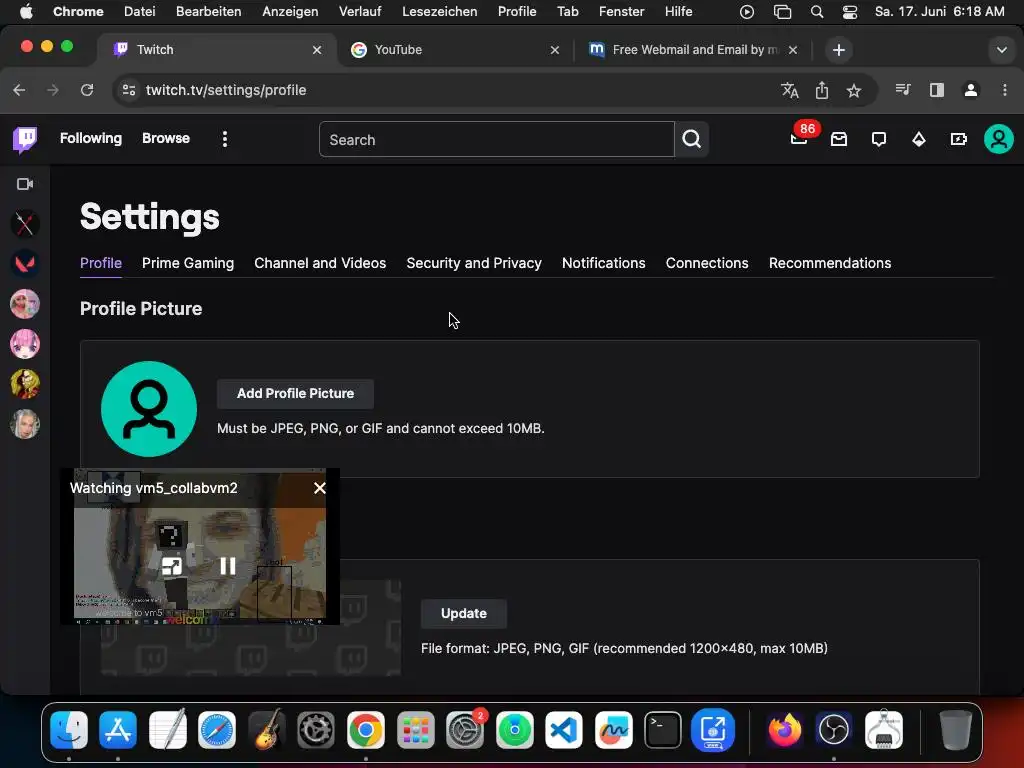Open macOS Control Center icon
Image resolution: width=1024 pixels, height=768 pixels.
(x=850, y=12)
